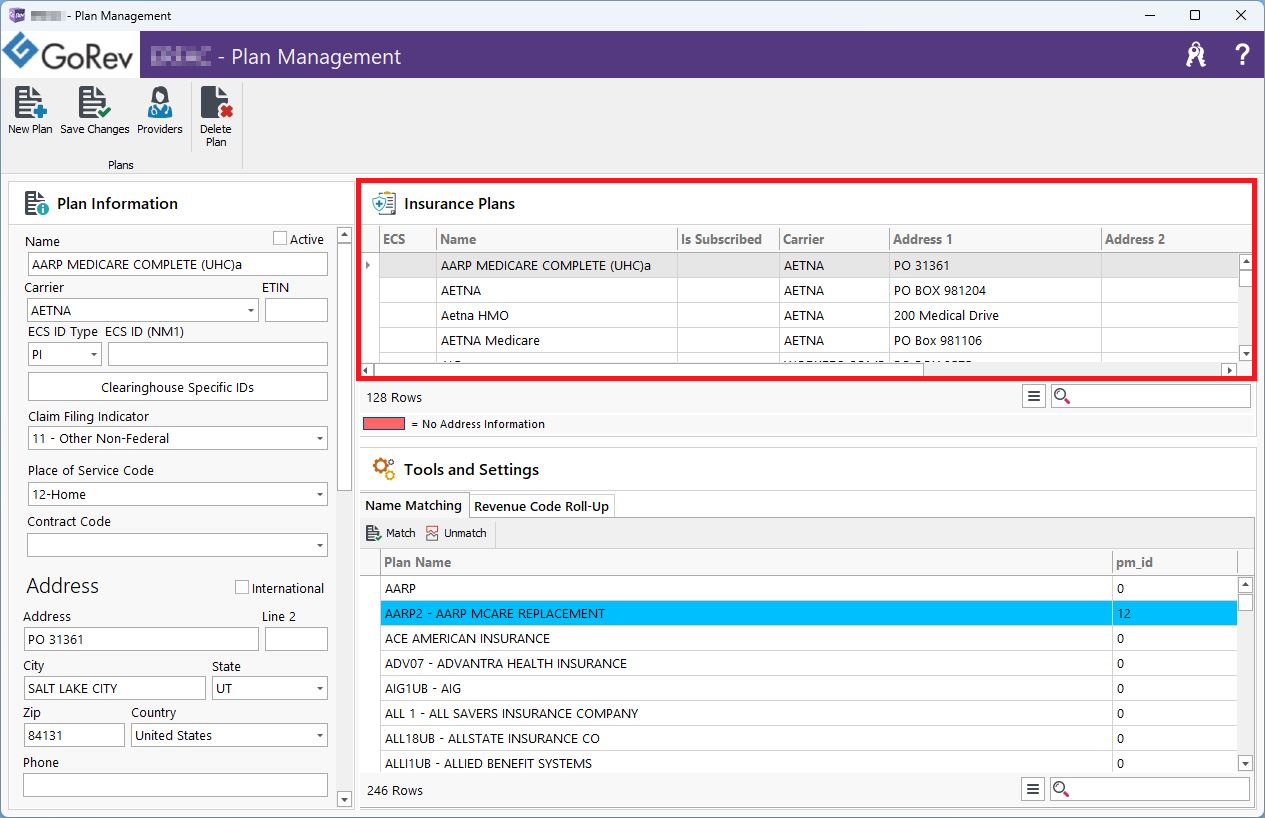The image size is (1265, 818).
Task: Click the ETIN input field
Action: (x=296, y=310)
